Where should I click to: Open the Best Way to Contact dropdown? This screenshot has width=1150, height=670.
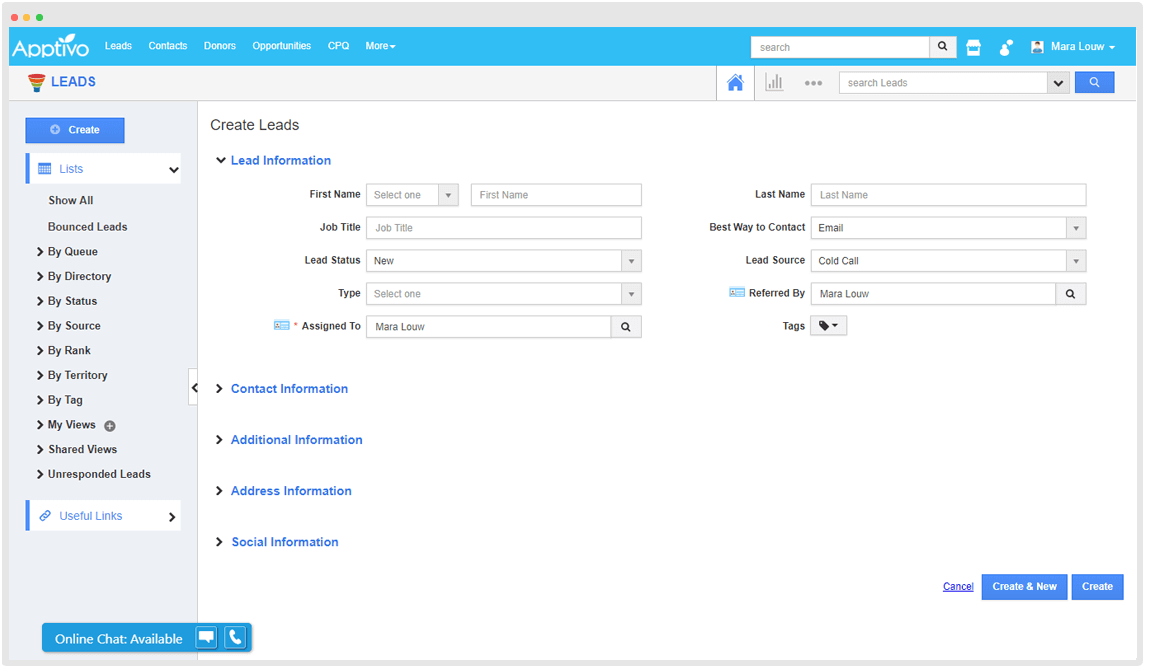[x=1075, y=227]
